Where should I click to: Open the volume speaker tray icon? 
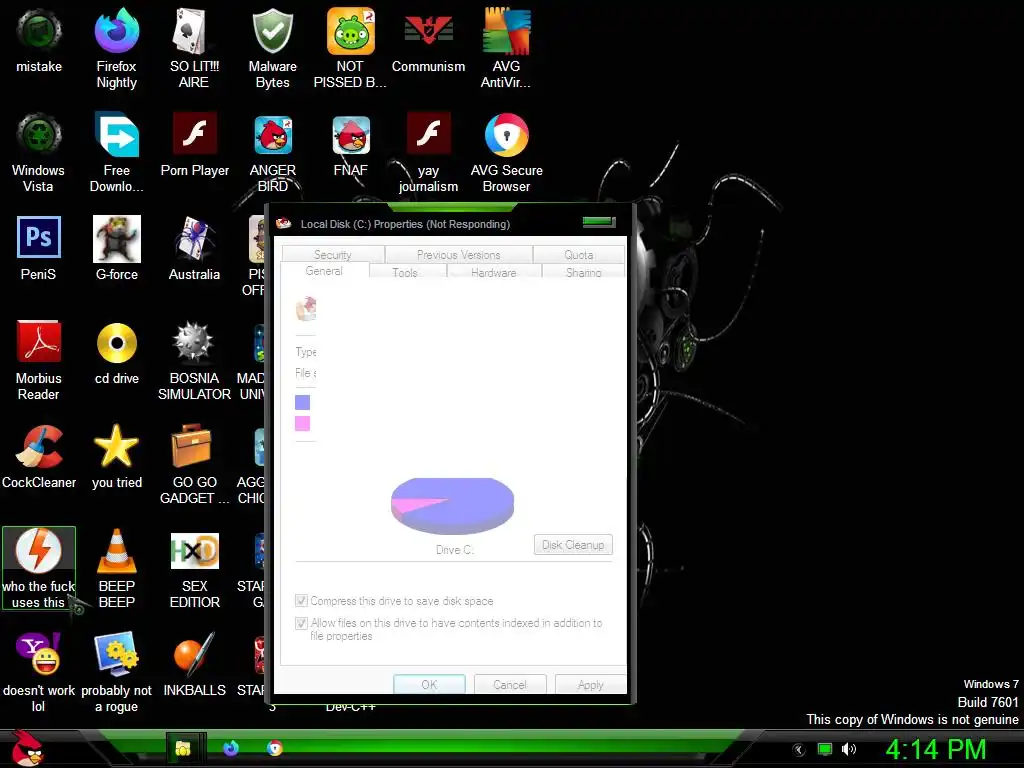click(x=848, y=749)
